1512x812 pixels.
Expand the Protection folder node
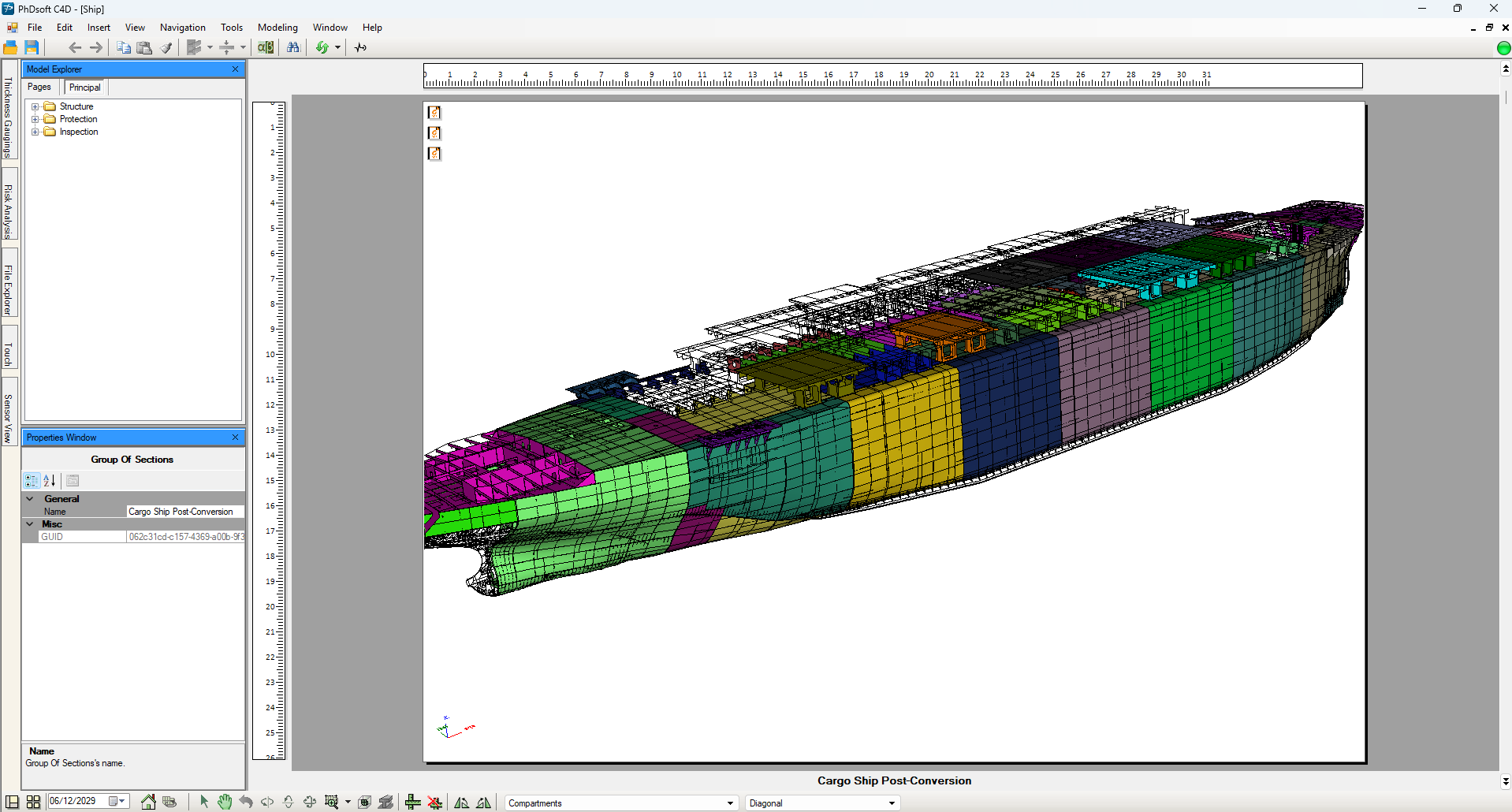tap(35, 119)
